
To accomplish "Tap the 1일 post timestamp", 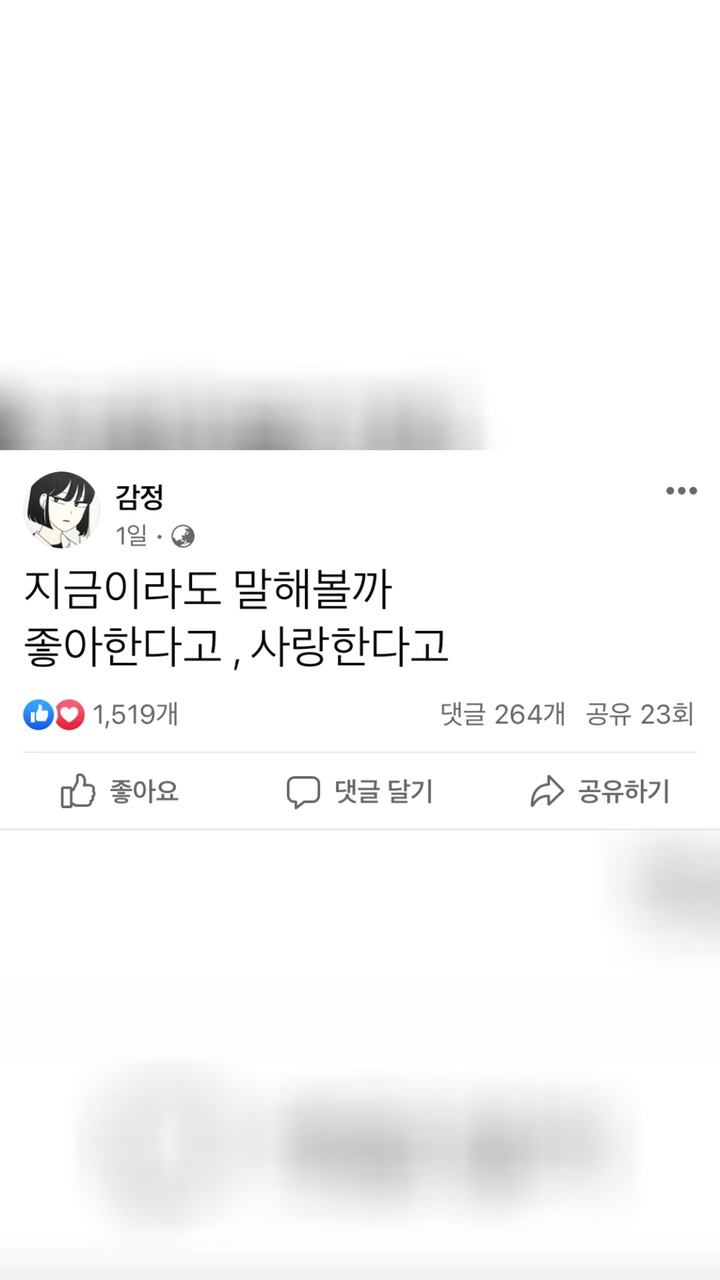I will (131, 536).
